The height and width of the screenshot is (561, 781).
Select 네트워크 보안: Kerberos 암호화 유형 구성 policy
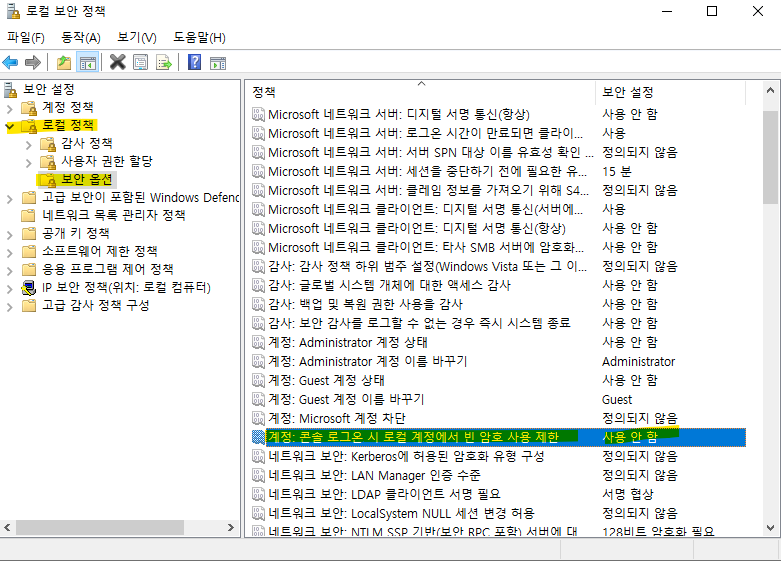406,456
